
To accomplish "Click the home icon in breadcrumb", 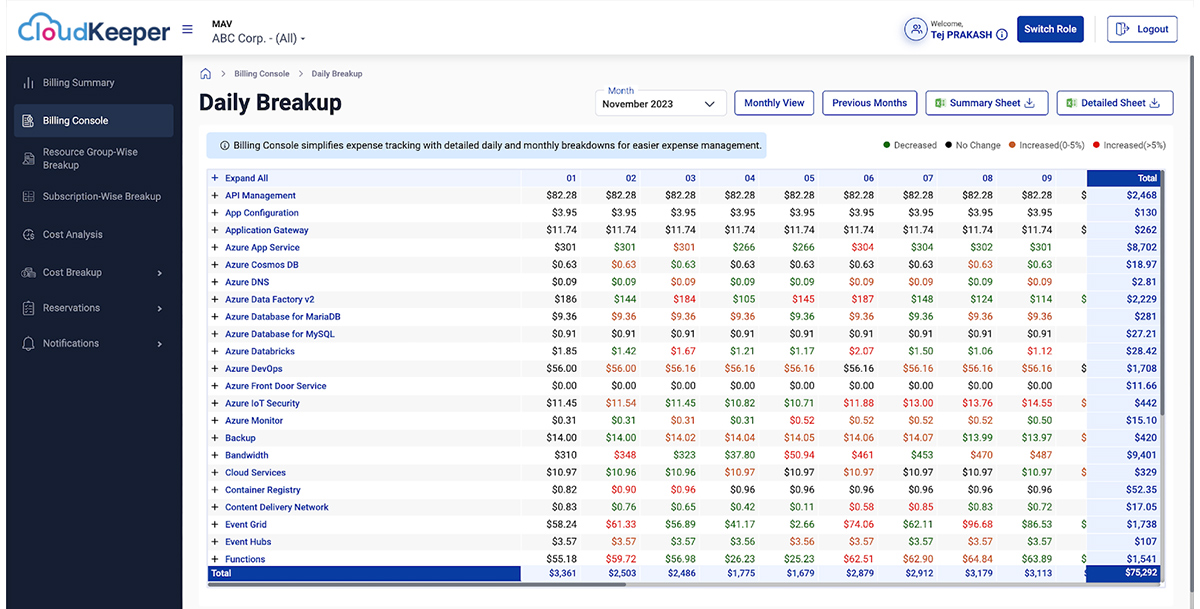I will [206, 74].
